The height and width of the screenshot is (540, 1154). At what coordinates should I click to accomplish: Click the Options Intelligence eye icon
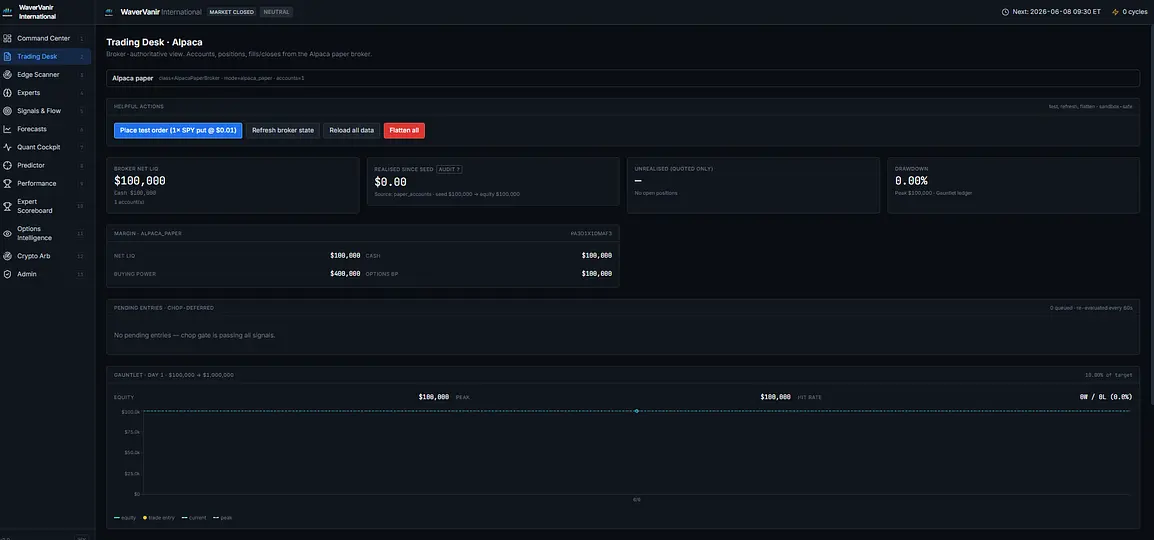(x=7, y=233)
